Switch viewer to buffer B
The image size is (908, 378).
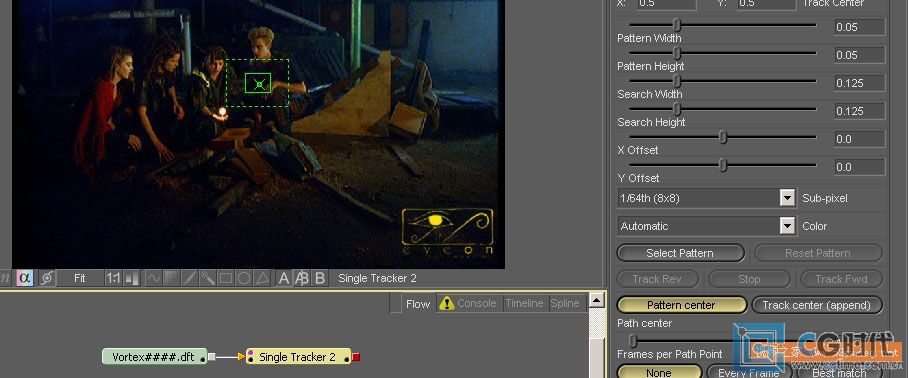[x=320, y=278]
